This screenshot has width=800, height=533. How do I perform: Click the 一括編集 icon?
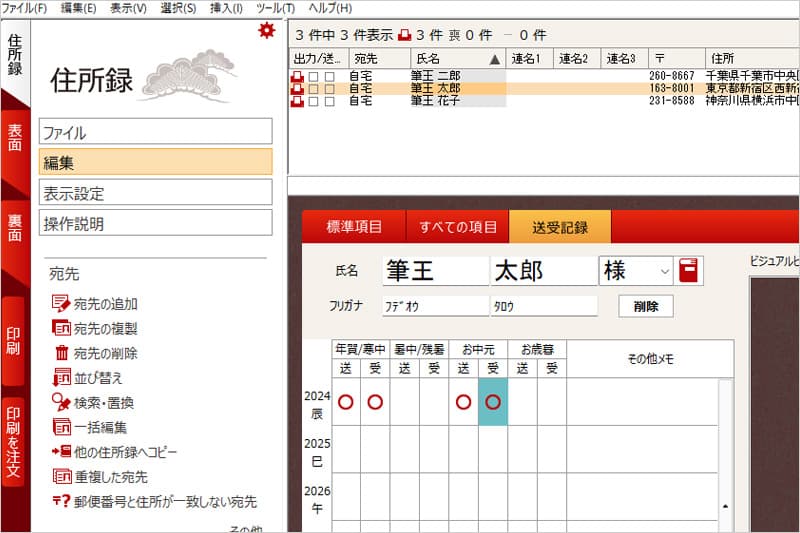click(x=62, y=427)
